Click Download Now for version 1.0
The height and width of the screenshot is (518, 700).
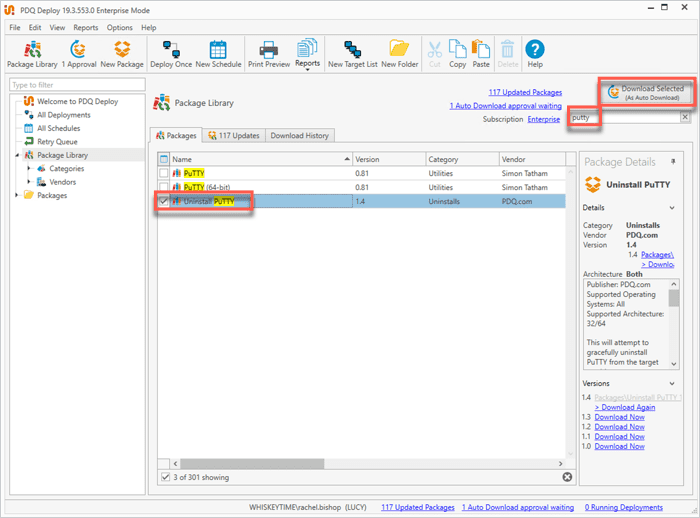[x=619, y=447]
